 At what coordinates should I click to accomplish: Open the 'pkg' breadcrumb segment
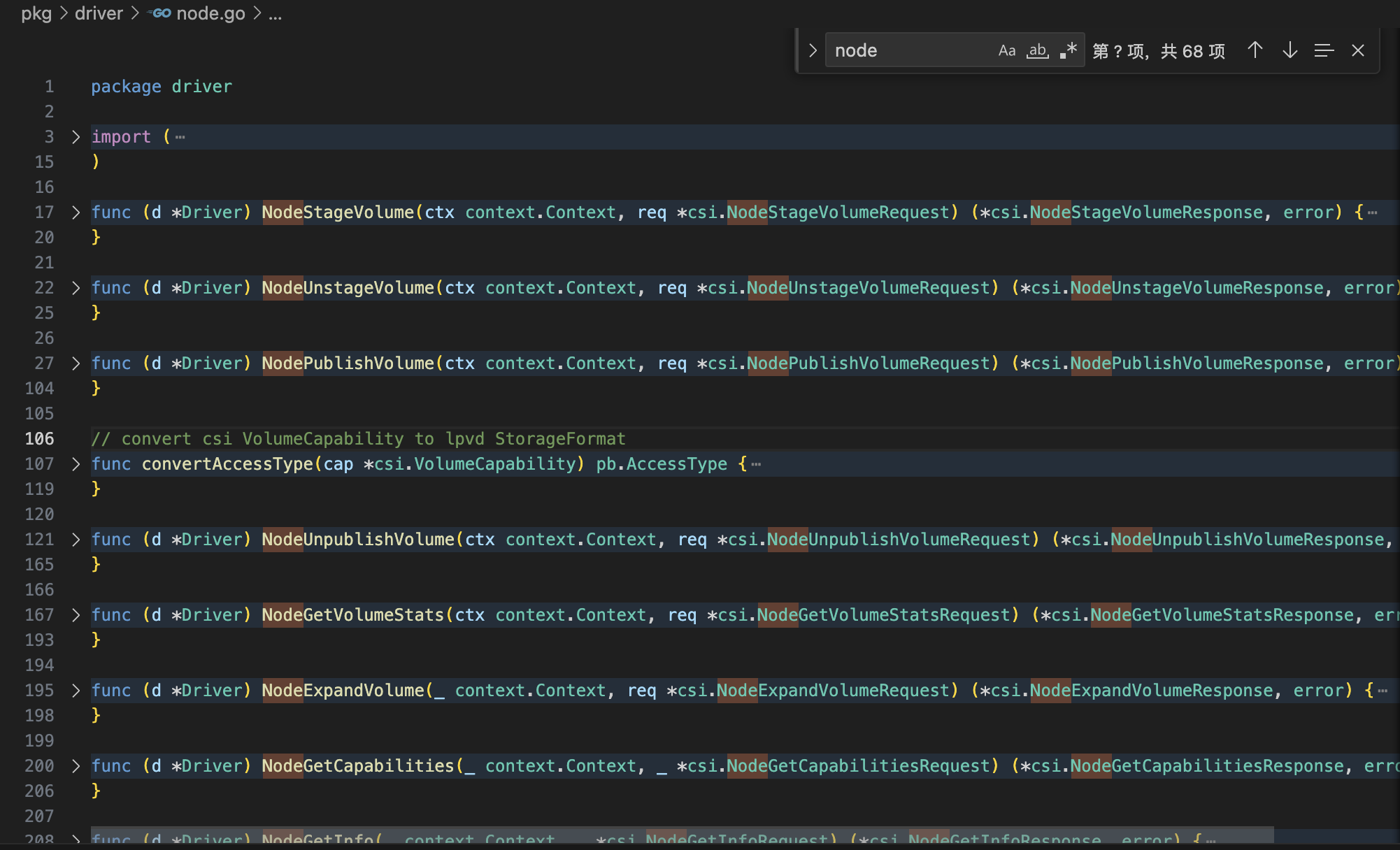(36, 13)
